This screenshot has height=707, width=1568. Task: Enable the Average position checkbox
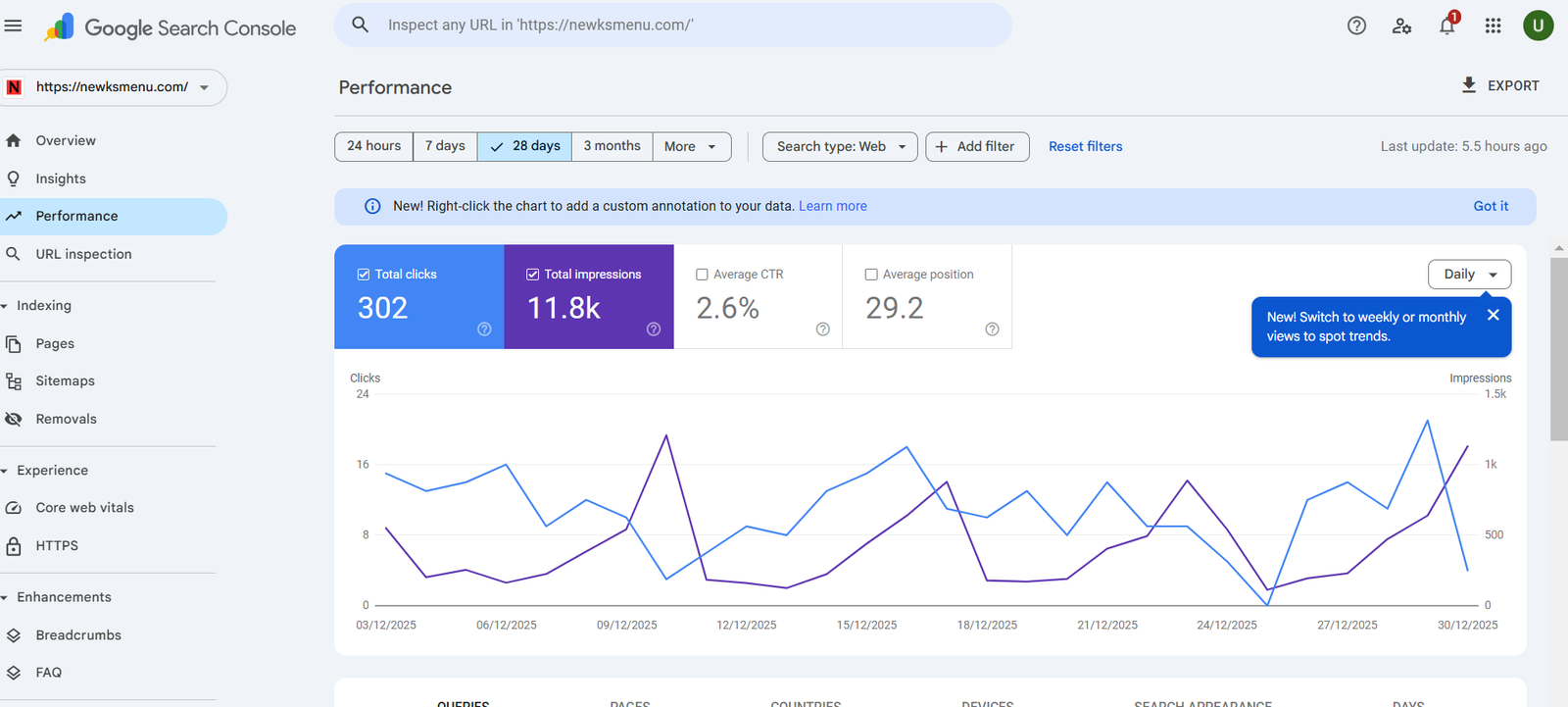(871, 275)
